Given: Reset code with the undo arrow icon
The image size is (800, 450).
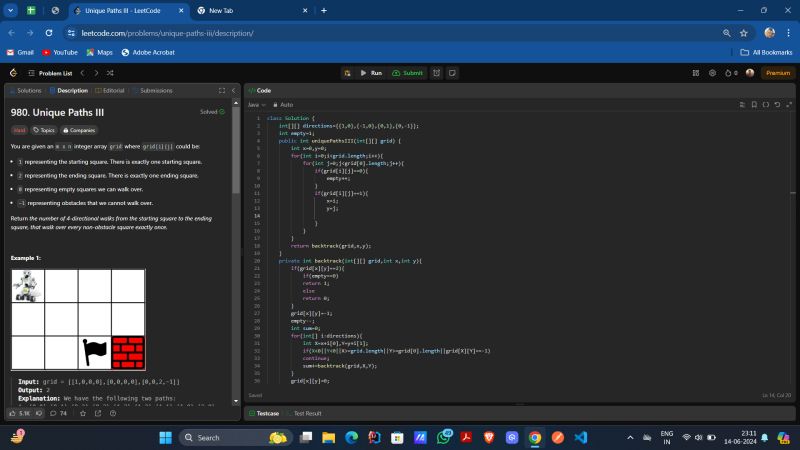Looking at the screenshot, I should pyautogui.click(x=777, y=104).
